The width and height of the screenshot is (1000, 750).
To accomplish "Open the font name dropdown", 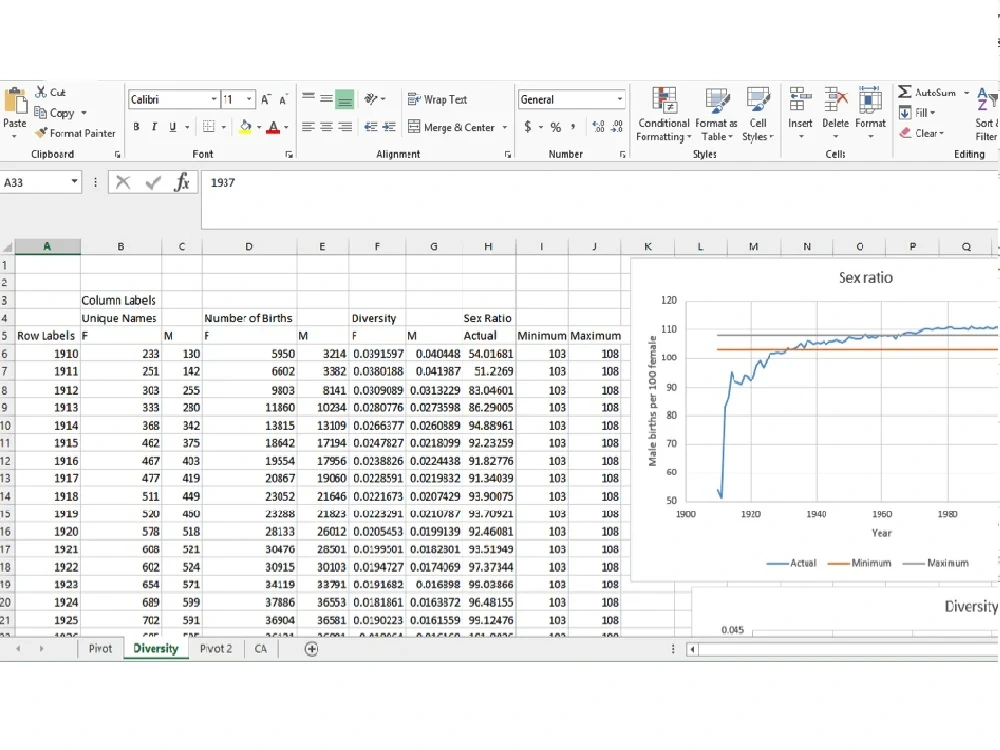I will 213,99.
